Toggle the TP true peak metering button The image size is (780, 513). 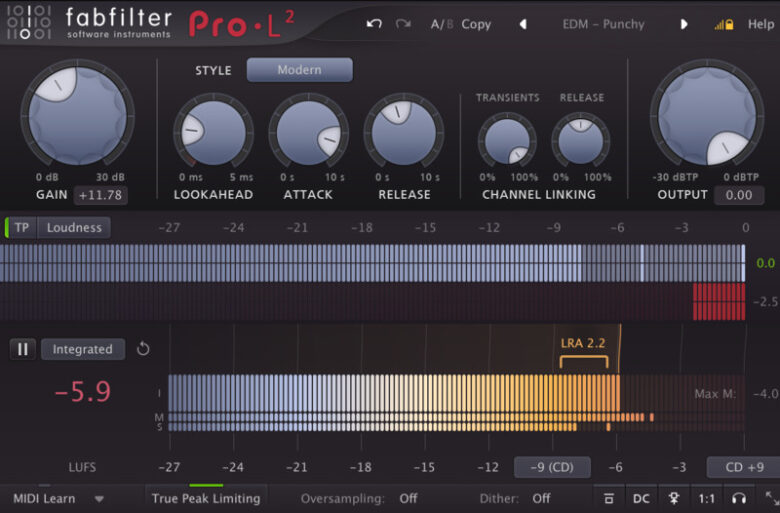[21, 227]
